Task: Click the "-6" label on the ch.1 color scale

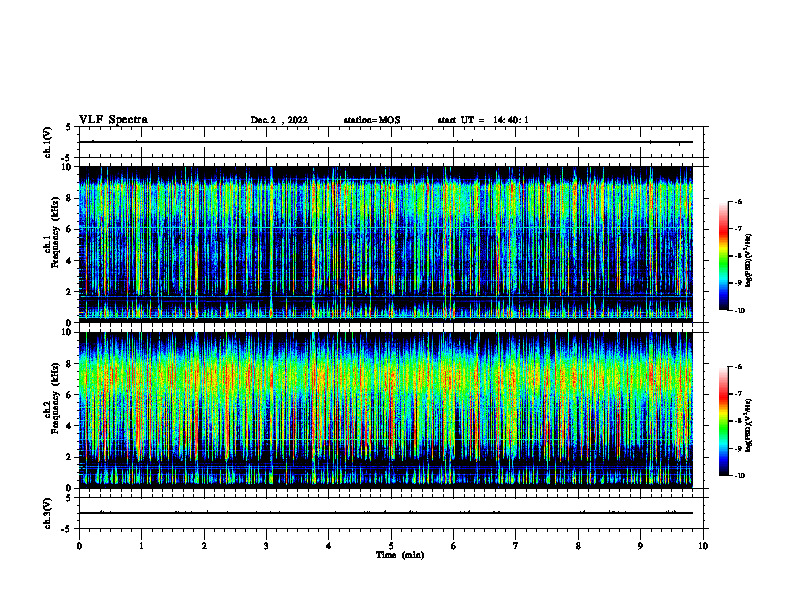Action: [x=738, y=202]
